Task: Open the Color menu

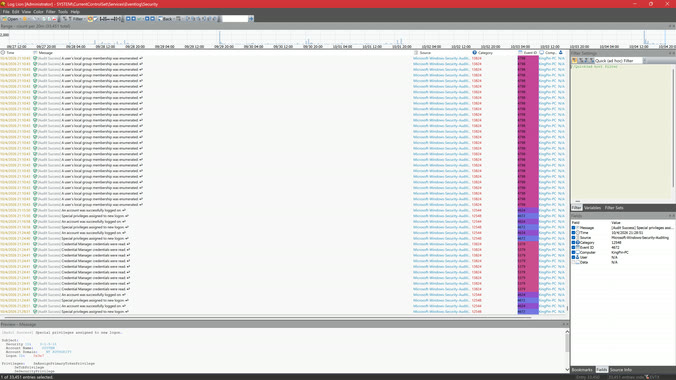Action: (x=38, y=12)
